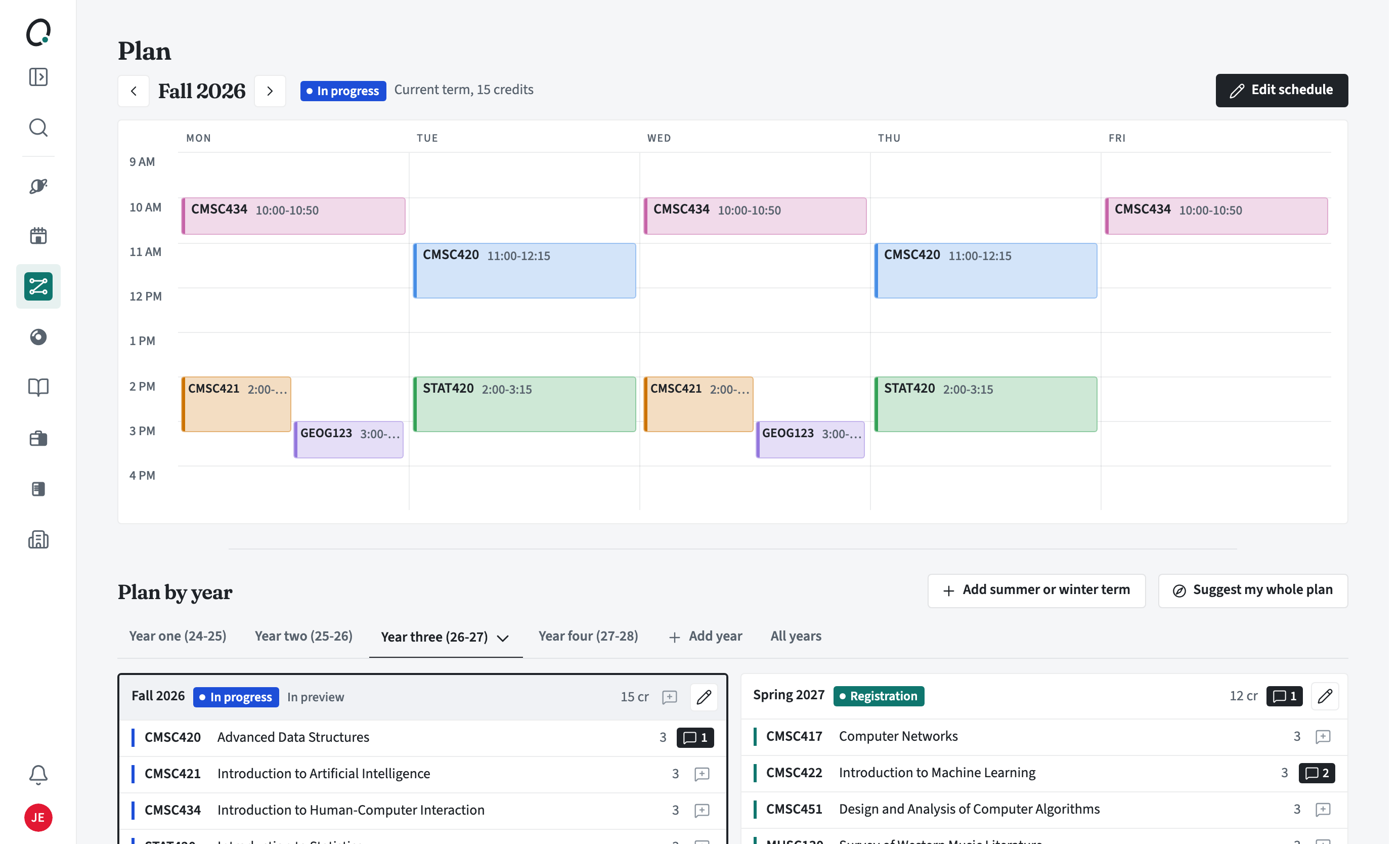The height and width of the screenshot is (844, 1400).
Task: Click the pencil icon for Fall 2026 term
Action: [x=704, y=697]
